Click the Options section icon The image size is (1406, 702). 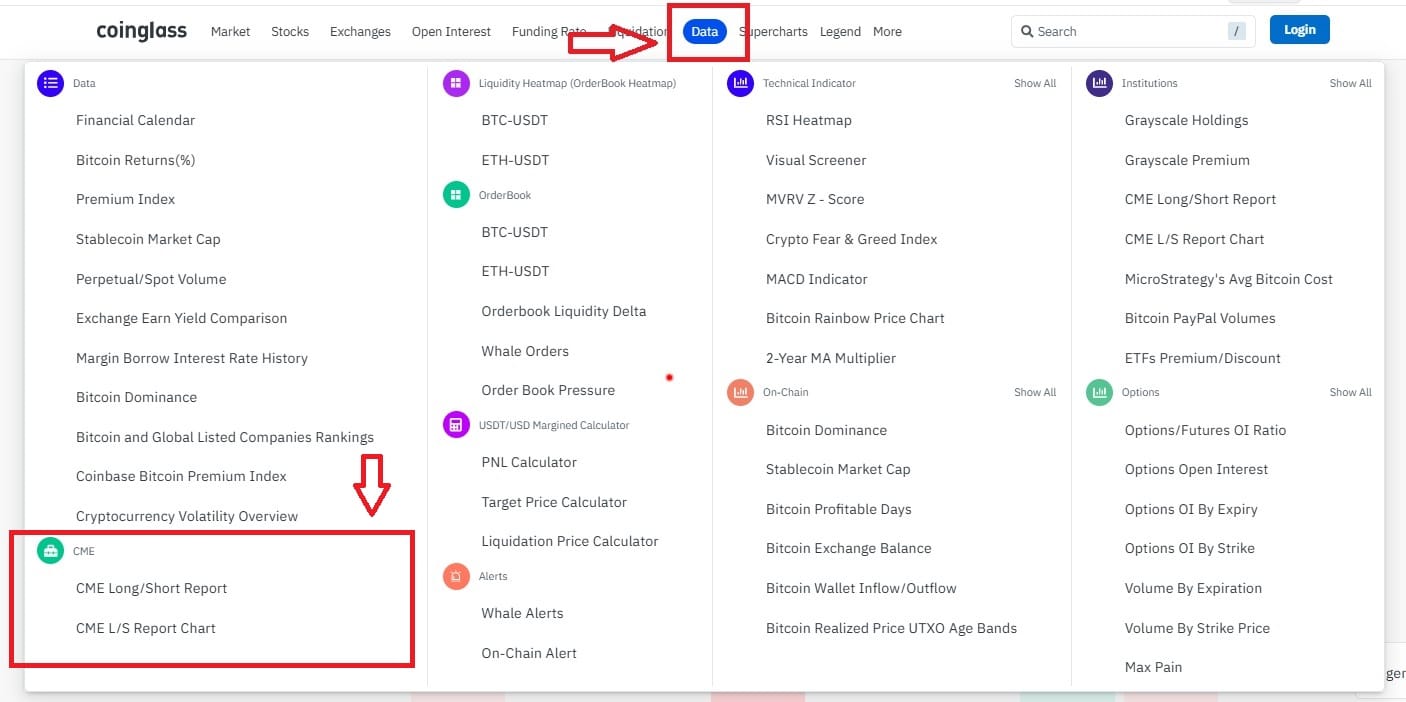click(x=1099, y=392)
